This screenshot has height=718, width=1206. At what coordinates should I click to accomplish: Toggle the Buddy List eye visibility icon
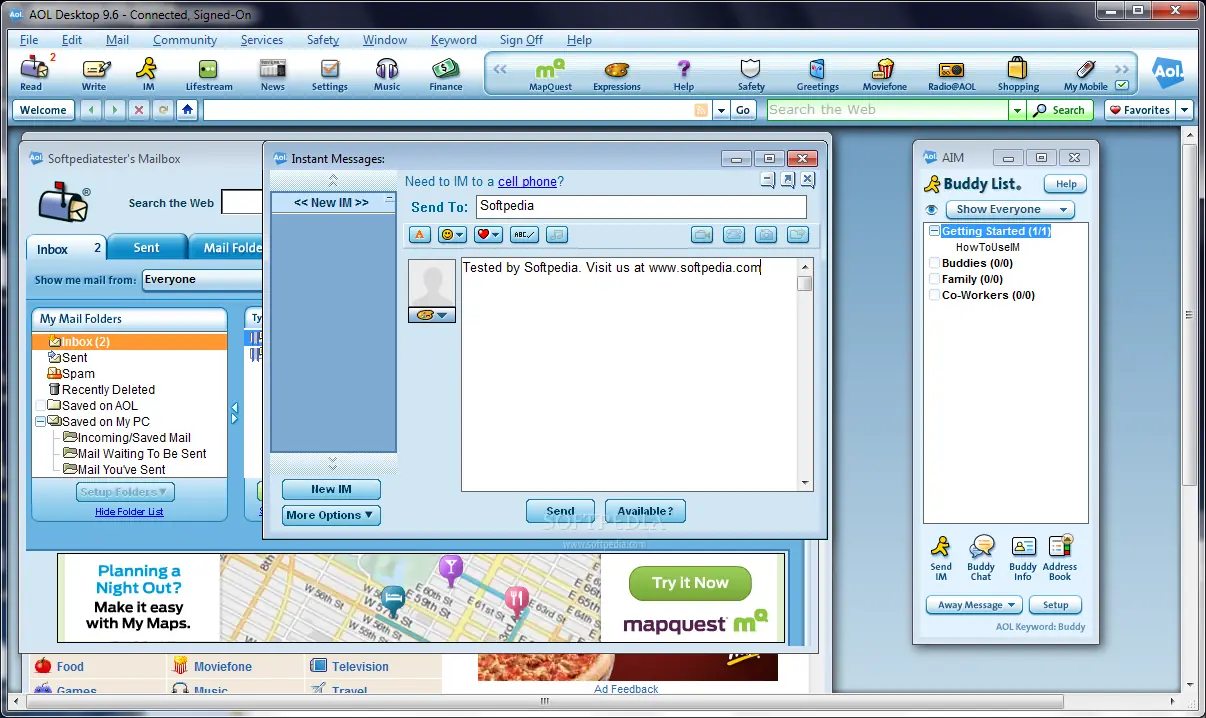pyautogui.click(x=931, y=210)
